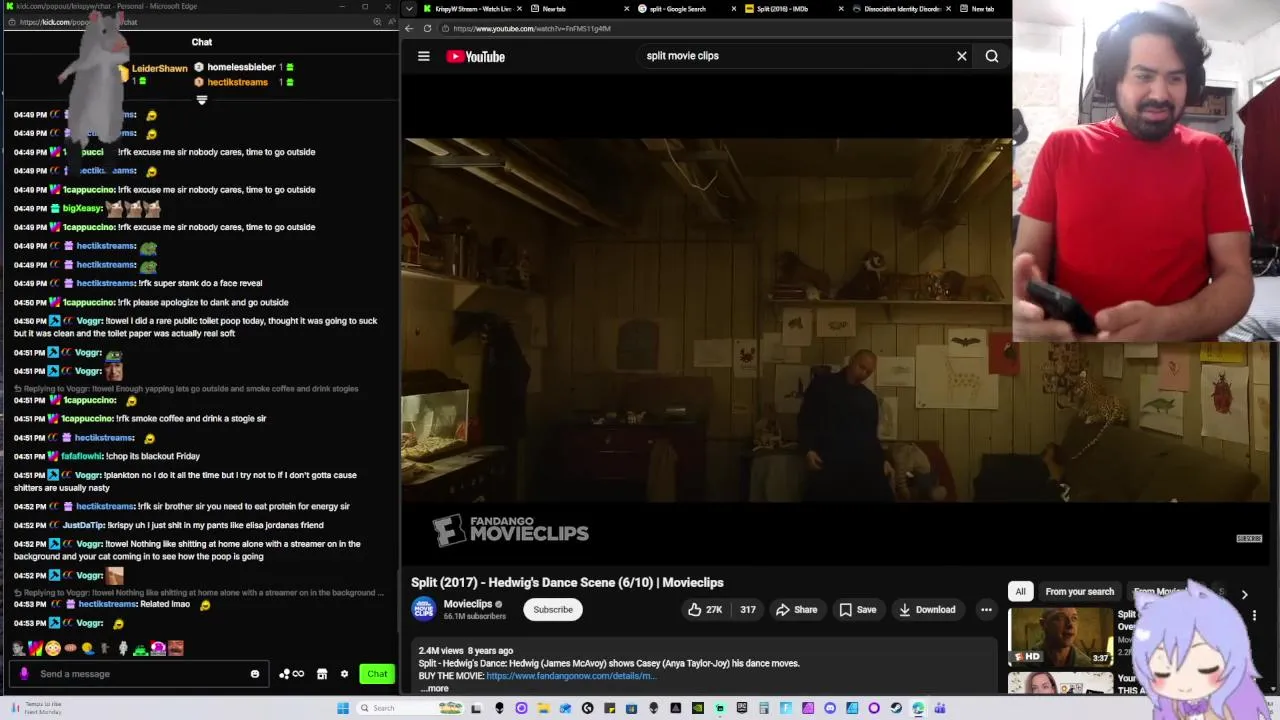Click homelessbieber in gifter leaderboard
1280x720 pixels.
(x=241, y=67)
